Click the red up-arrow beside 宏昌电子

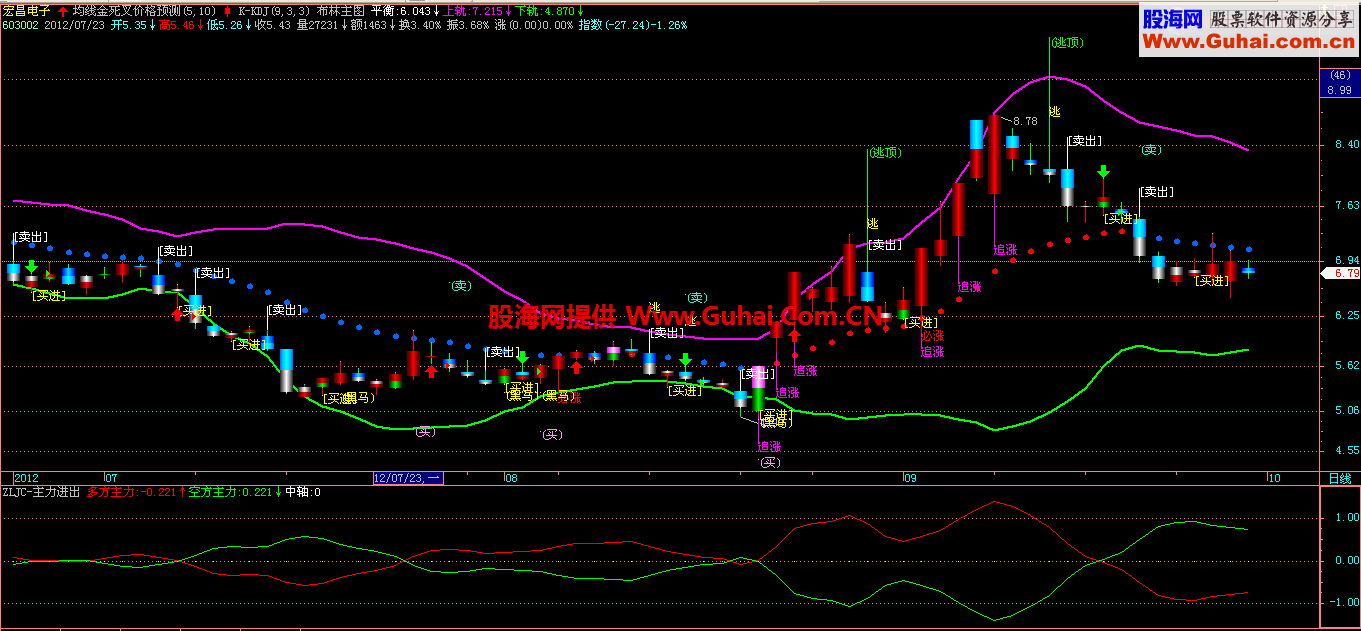pyautogui.click(x=63, y=10)
